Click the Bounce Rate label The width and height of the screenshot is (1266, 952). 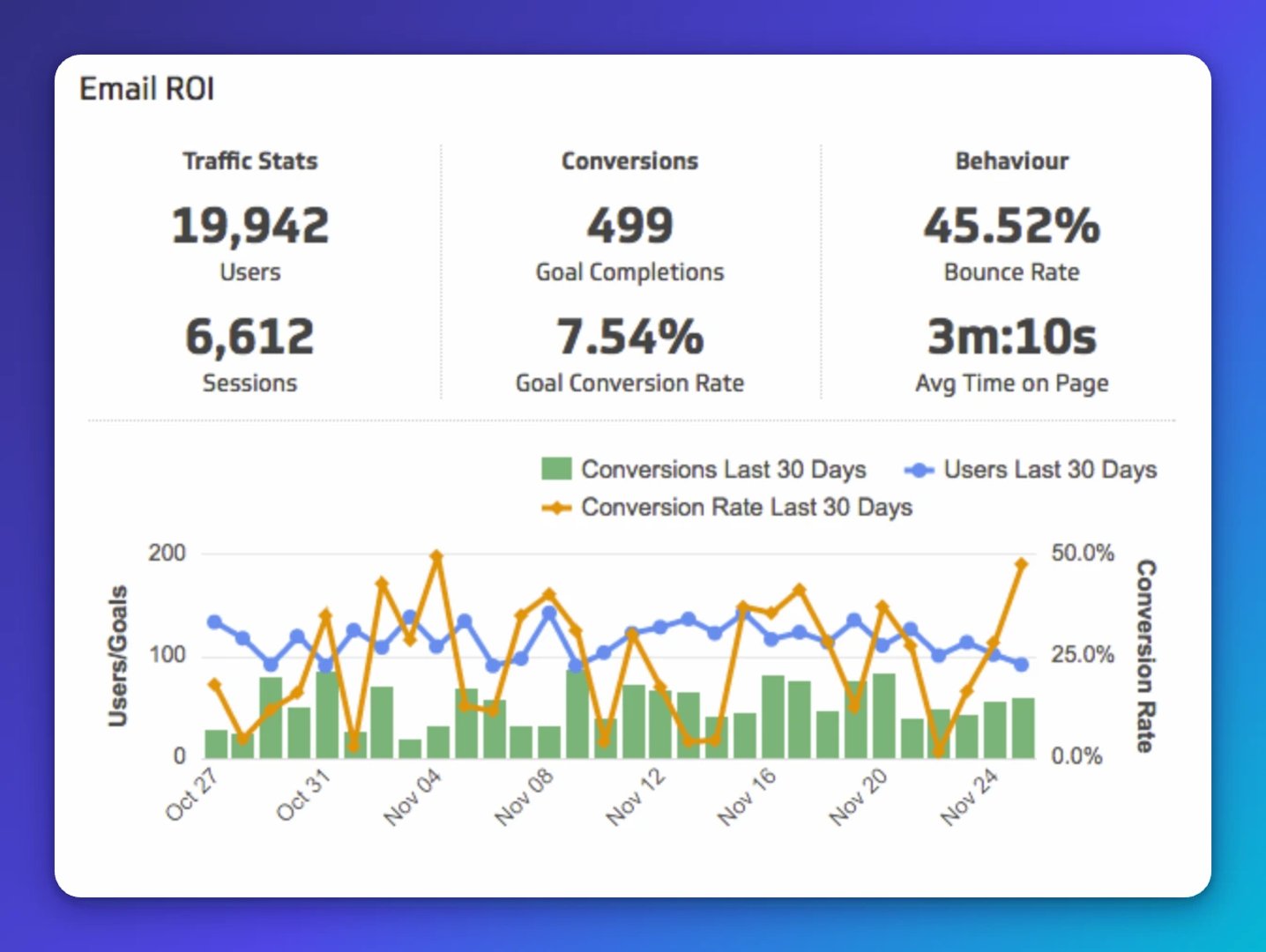pos(1012,272)
